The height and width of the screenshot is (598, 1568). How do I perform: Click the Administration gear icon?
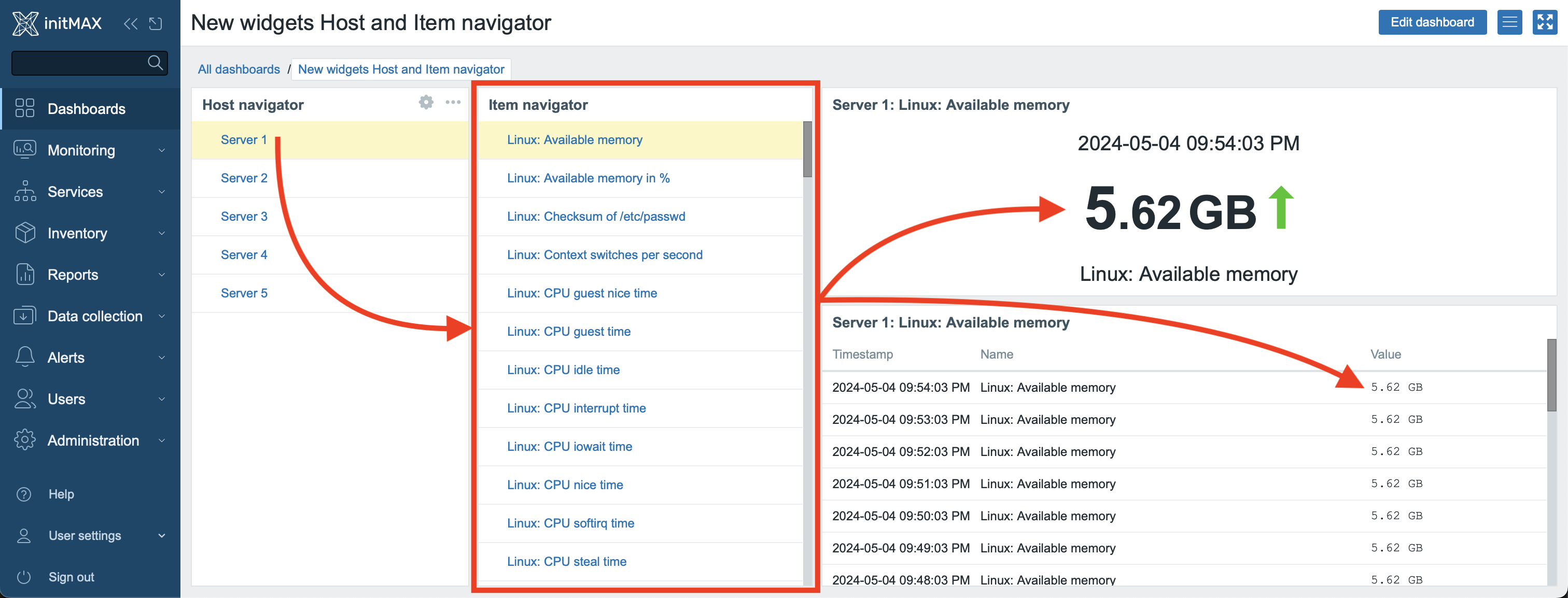click(25, 440)
